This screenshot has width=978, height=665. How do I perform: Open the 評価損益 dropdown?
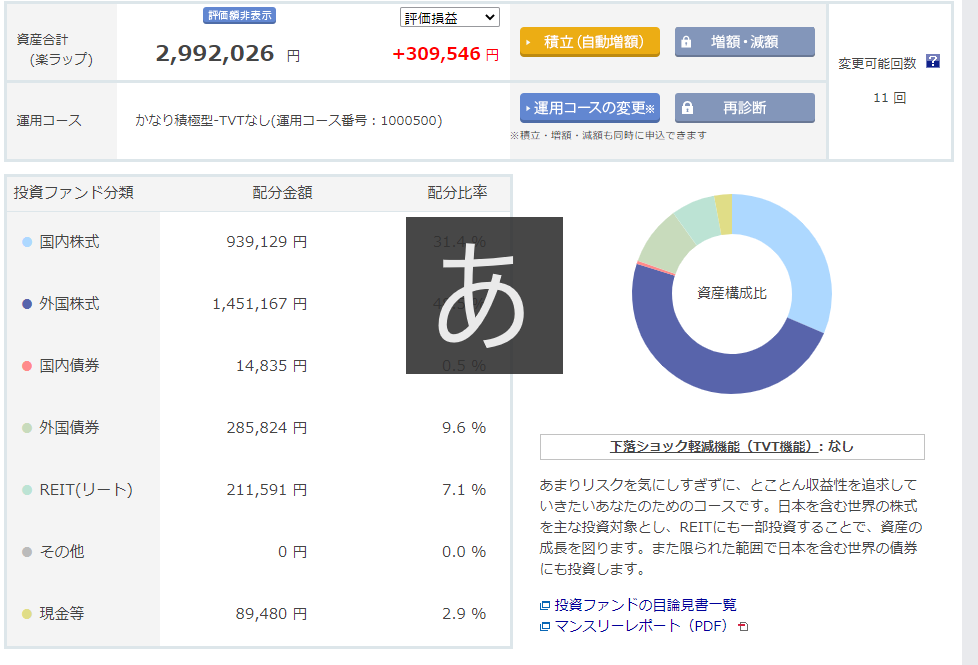click(448, 17)
